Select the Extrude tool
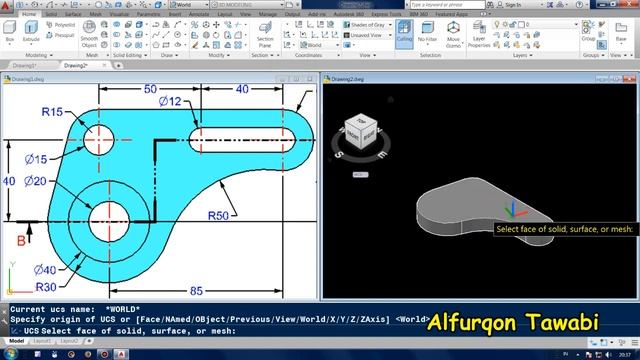640x360 pixels. [x=31, y=32]
